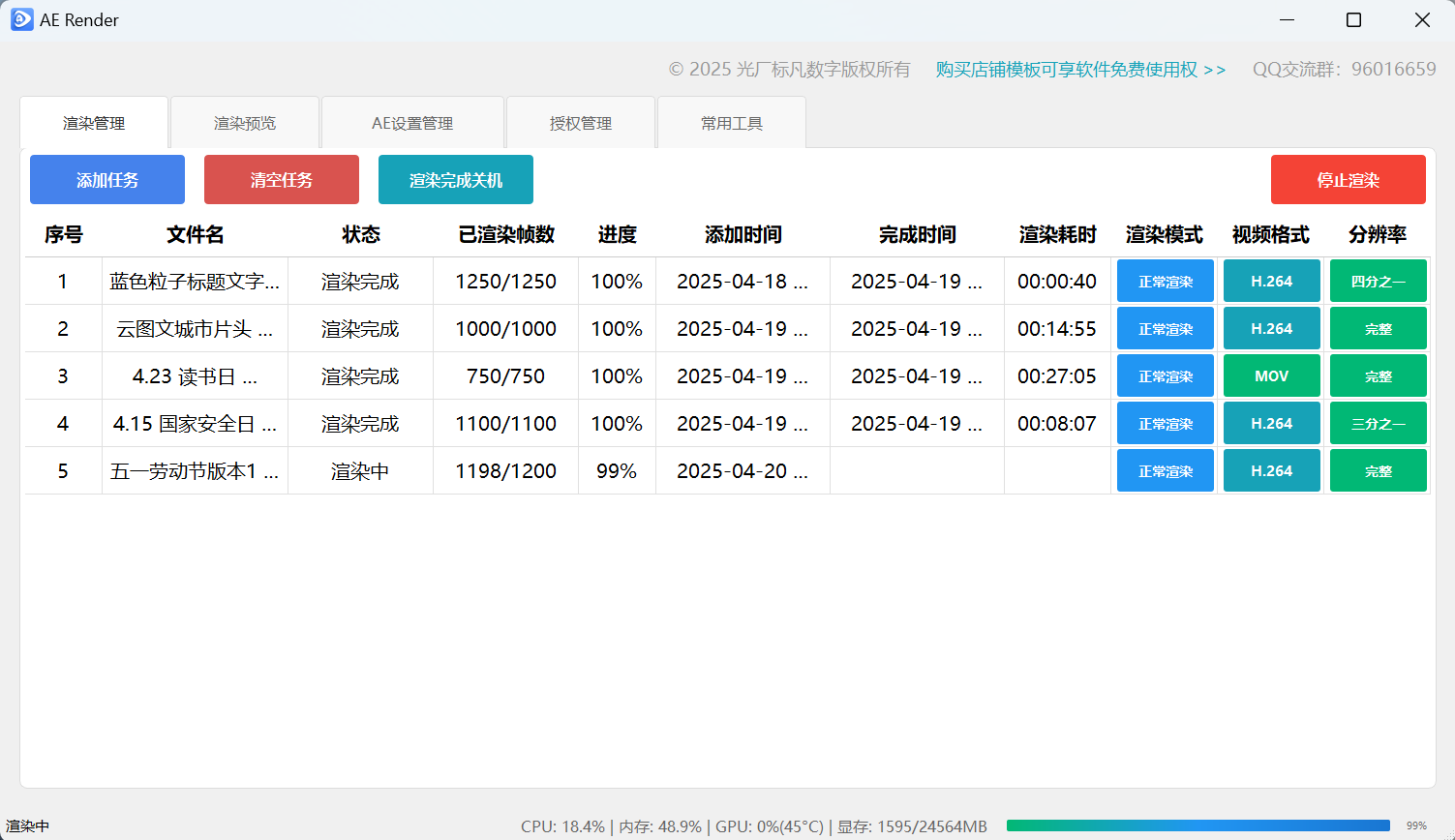Switch to the 渲染预览 tab
The height and width of the screenshot is (840, 1455).
pyautogui.click(x=244, y=122)
